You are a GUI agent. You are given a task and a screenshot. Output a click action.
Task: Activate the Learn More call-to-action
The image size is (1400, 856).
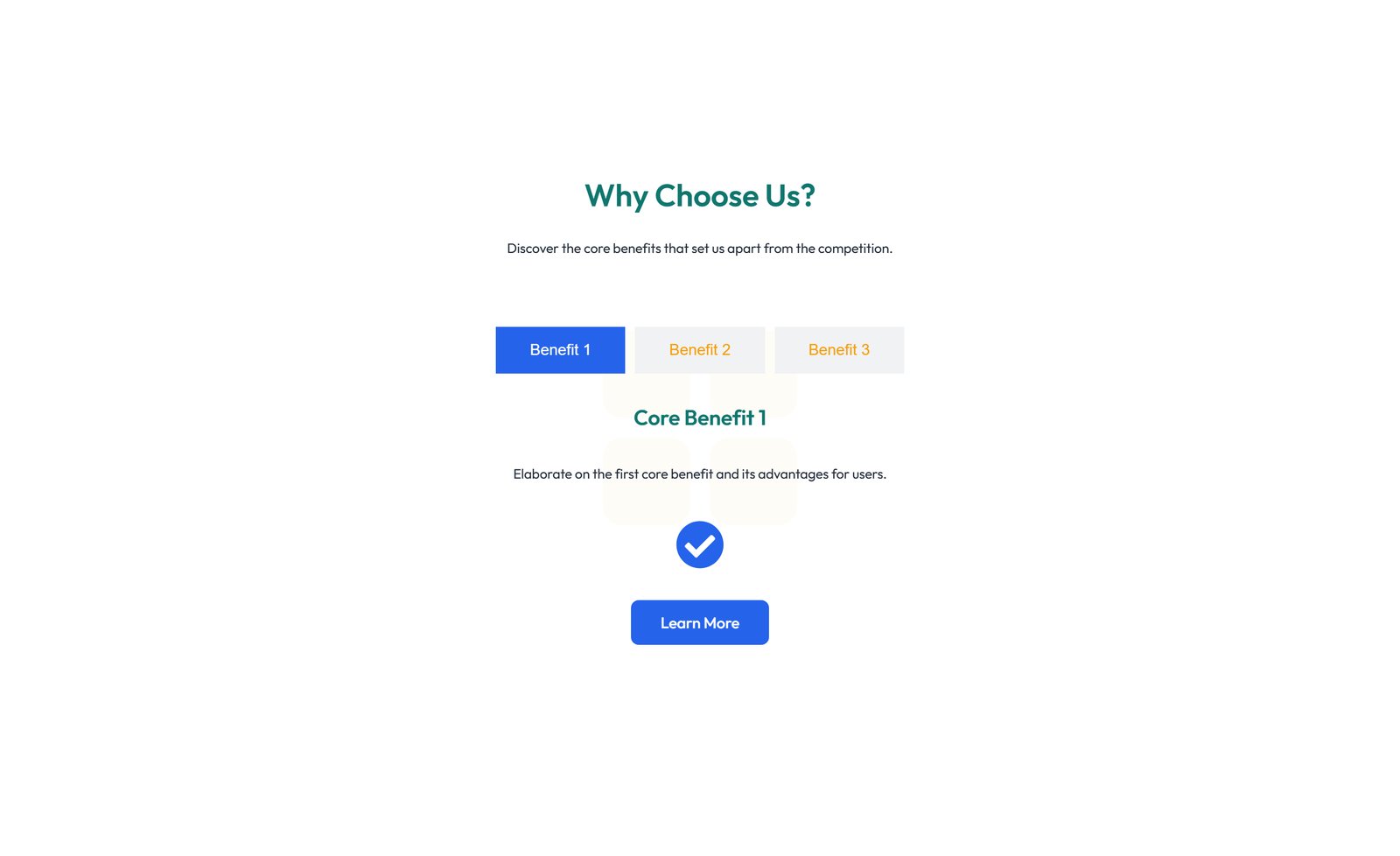(x=699, y=622)
